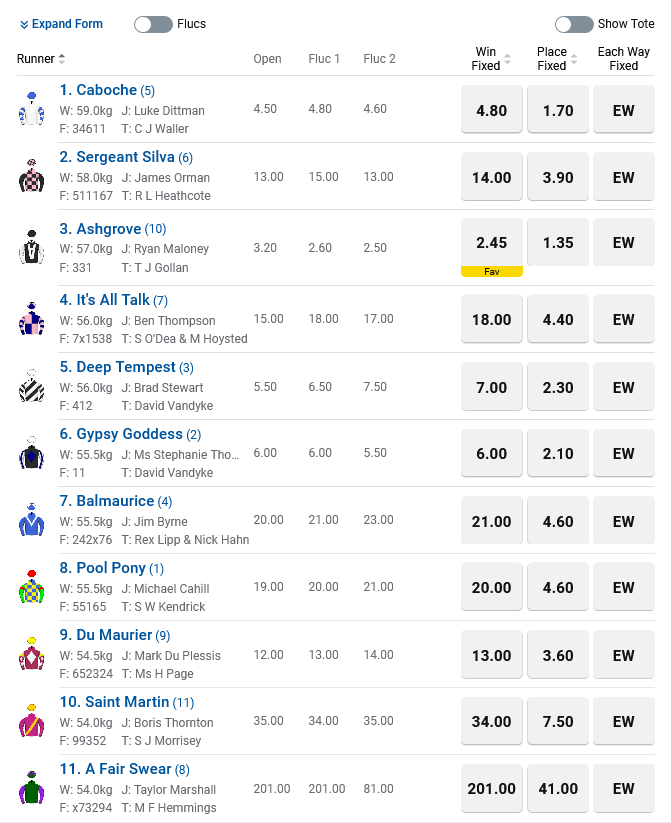Sort by Win Fixed odds arrow
Image resolution: width=671 pixels, height=823 pixels.
pos(507,59)
